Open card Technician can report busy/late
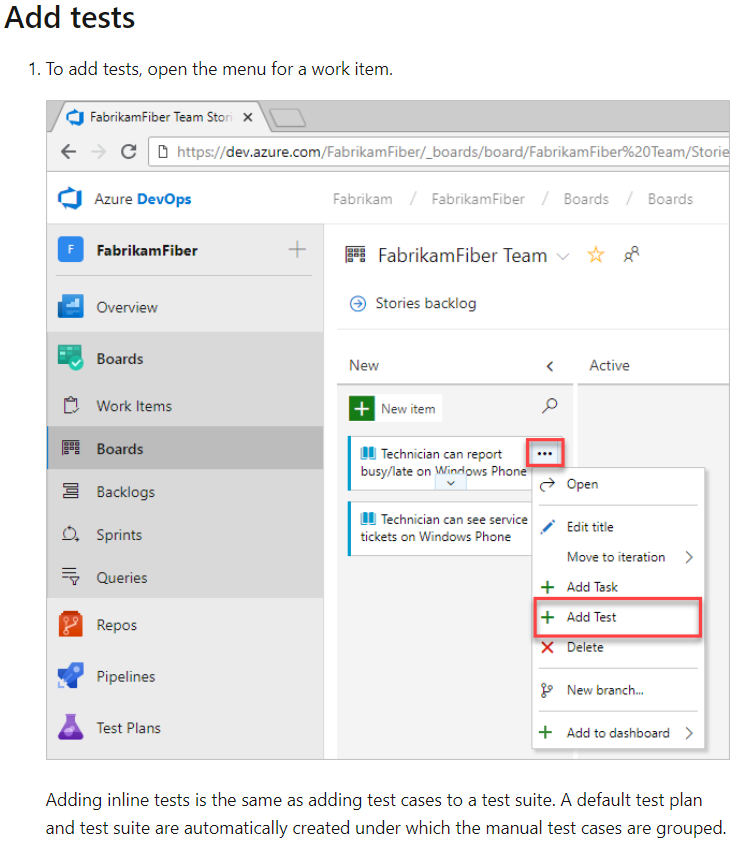This screenshot has width=749, height=848. tap(443, 462)
